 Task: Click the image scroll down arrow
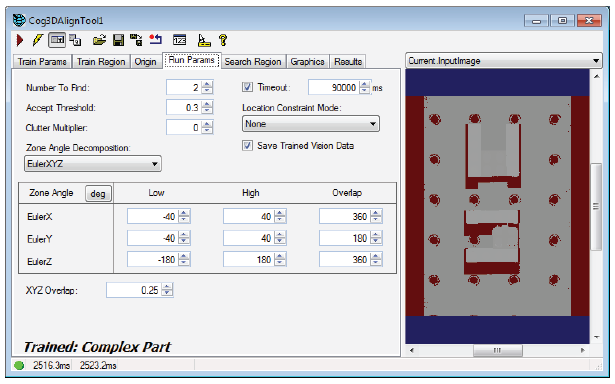(596, 337)
